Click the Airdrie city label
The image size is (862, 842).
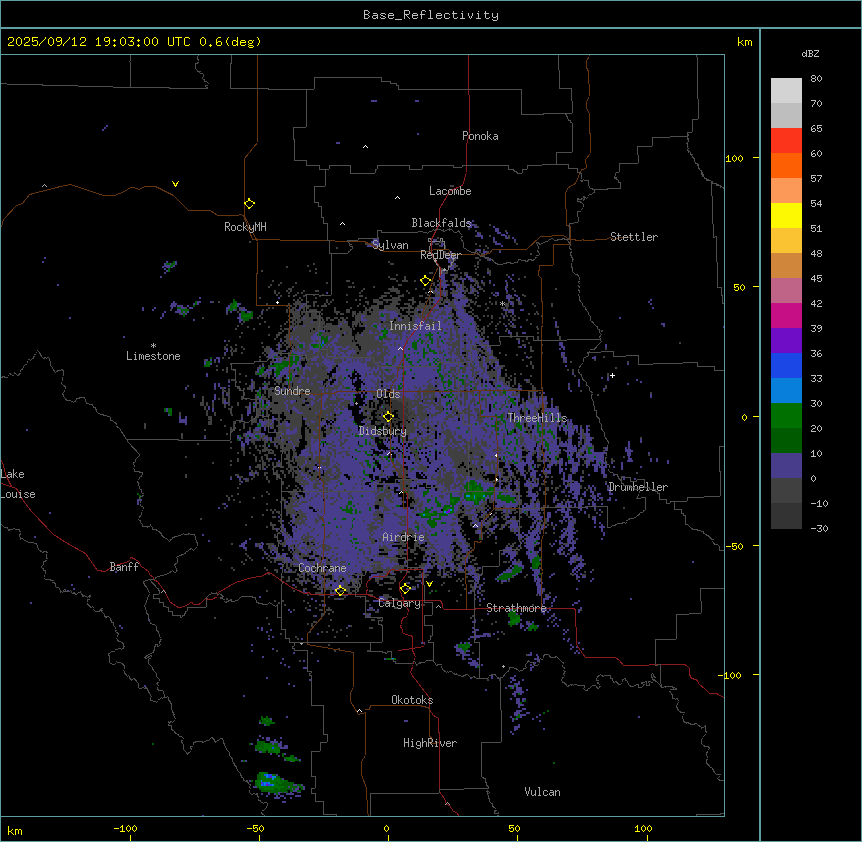(403, 537)
